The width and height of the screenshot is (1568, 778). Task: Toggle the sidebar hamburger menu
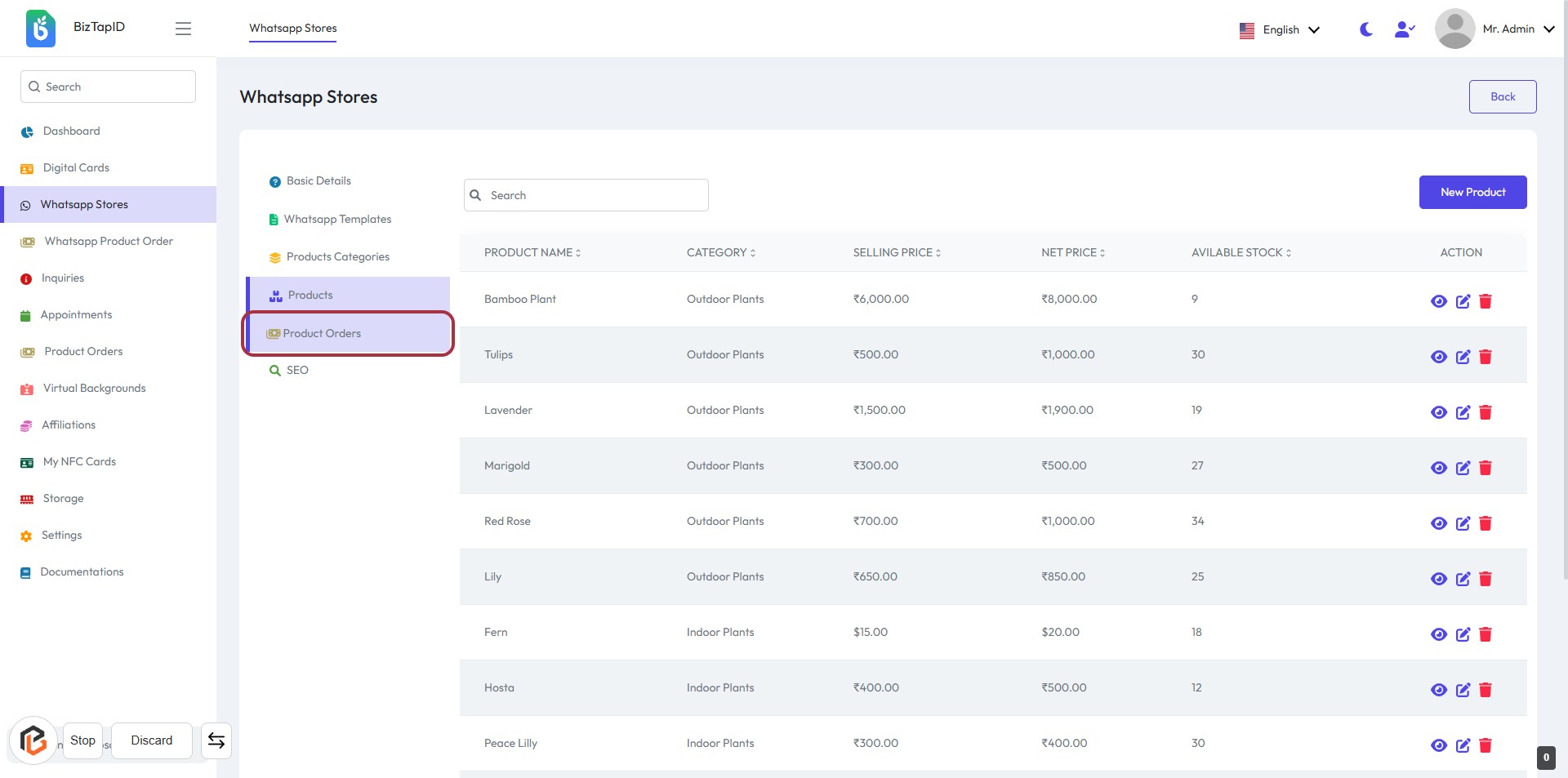pos(183,29)
